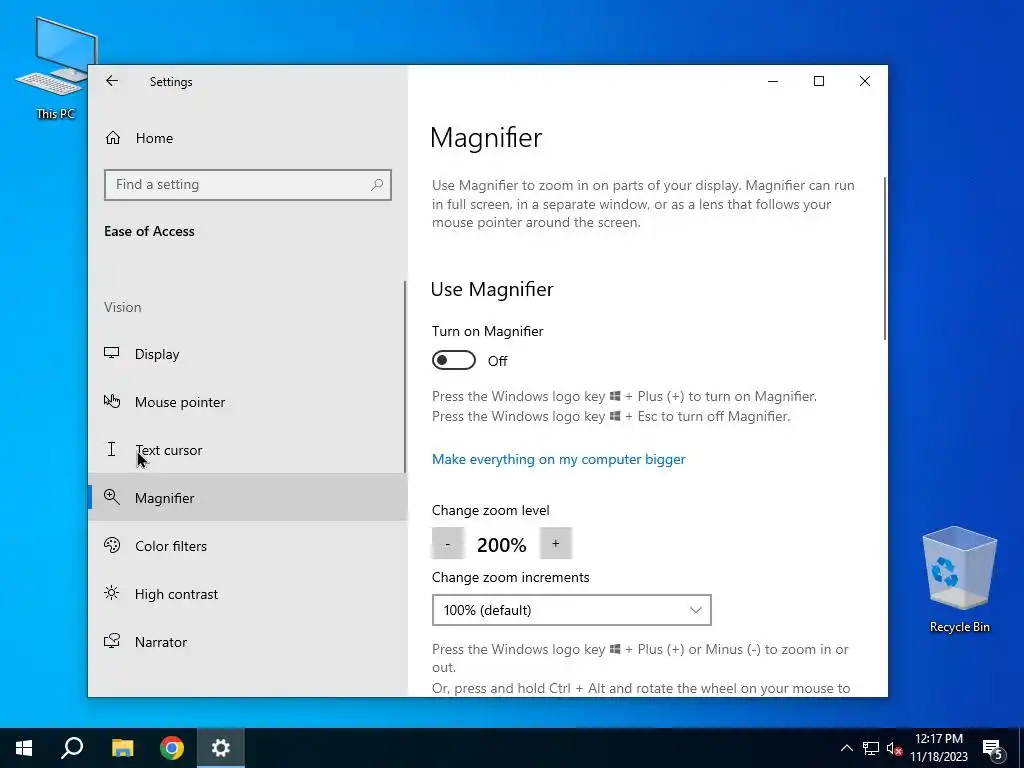Open Make everything on my computer bigger
The width and height of the screenshot is (1024, 768).
(x=558, y=459)
